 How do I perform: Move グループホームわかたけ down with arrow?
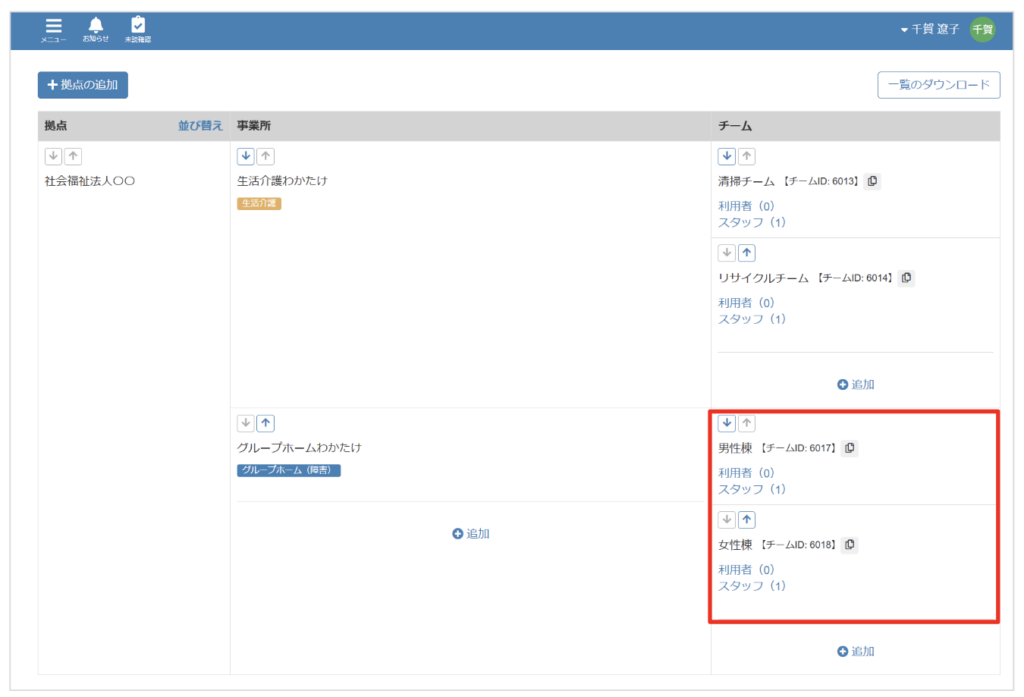coord(246,423)
